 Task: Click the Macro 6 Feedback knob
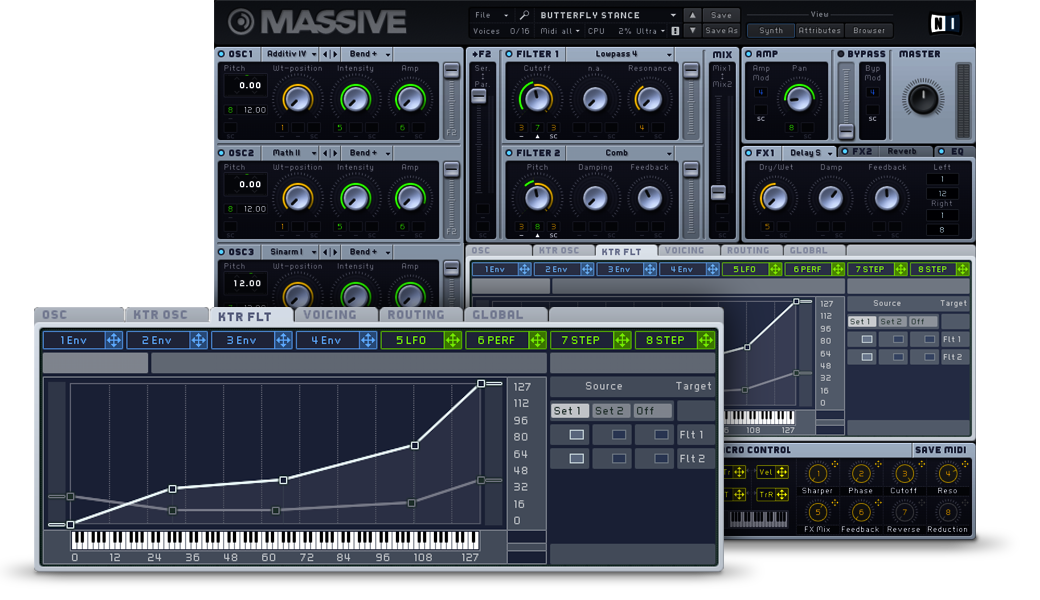[x=861, y=512]
